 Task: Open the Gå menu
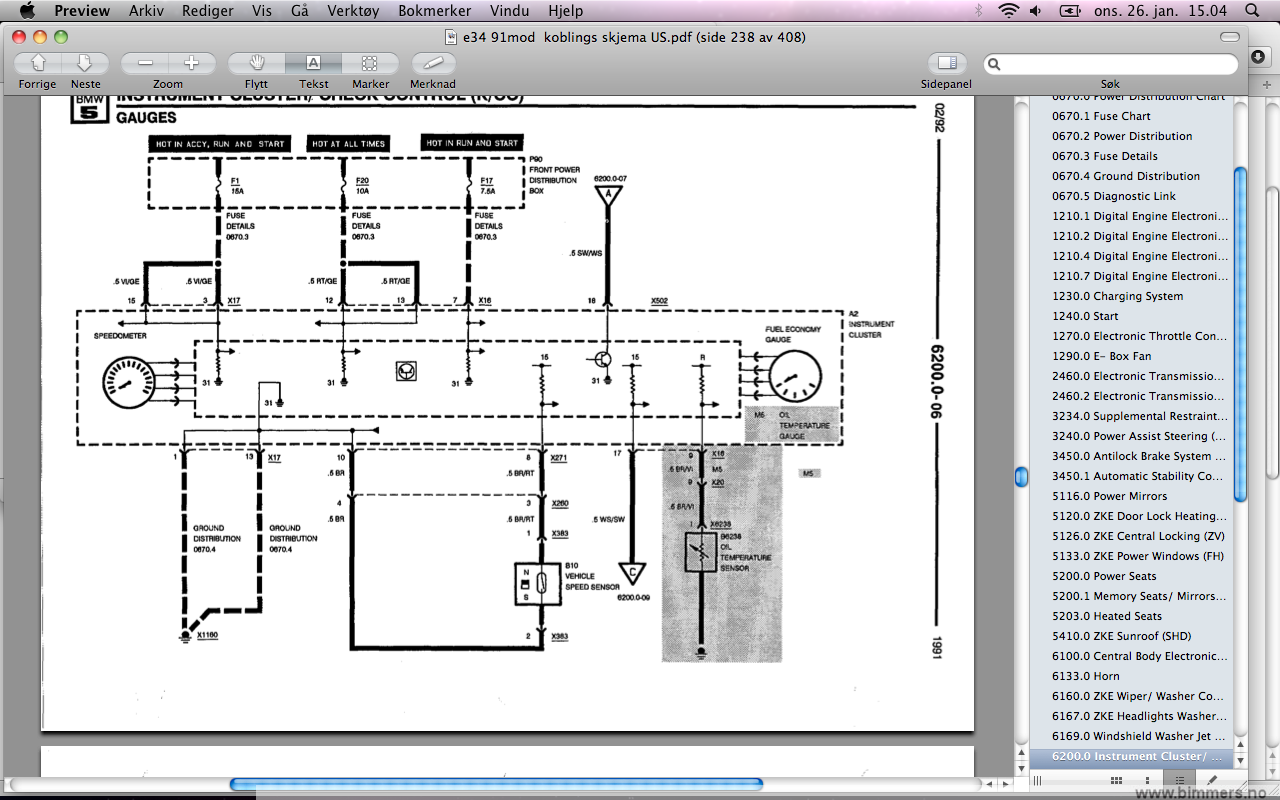[x=300, y=10]
